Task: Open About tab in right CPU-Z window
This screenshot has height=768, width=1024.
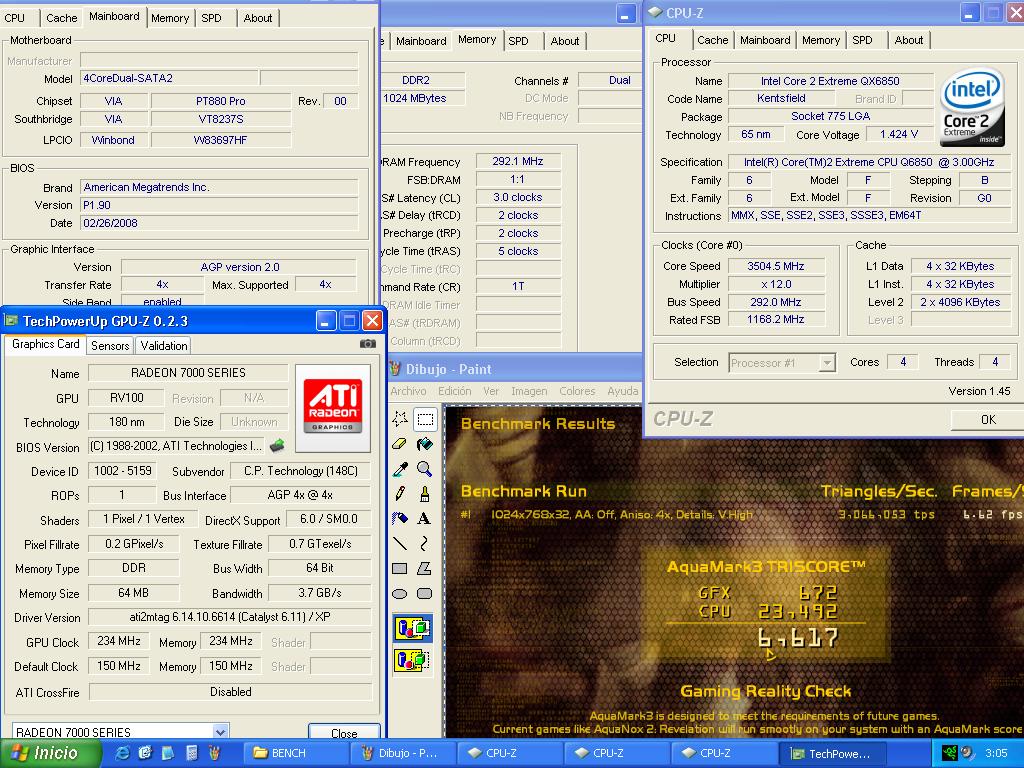Action: click(x=909, y=40)
